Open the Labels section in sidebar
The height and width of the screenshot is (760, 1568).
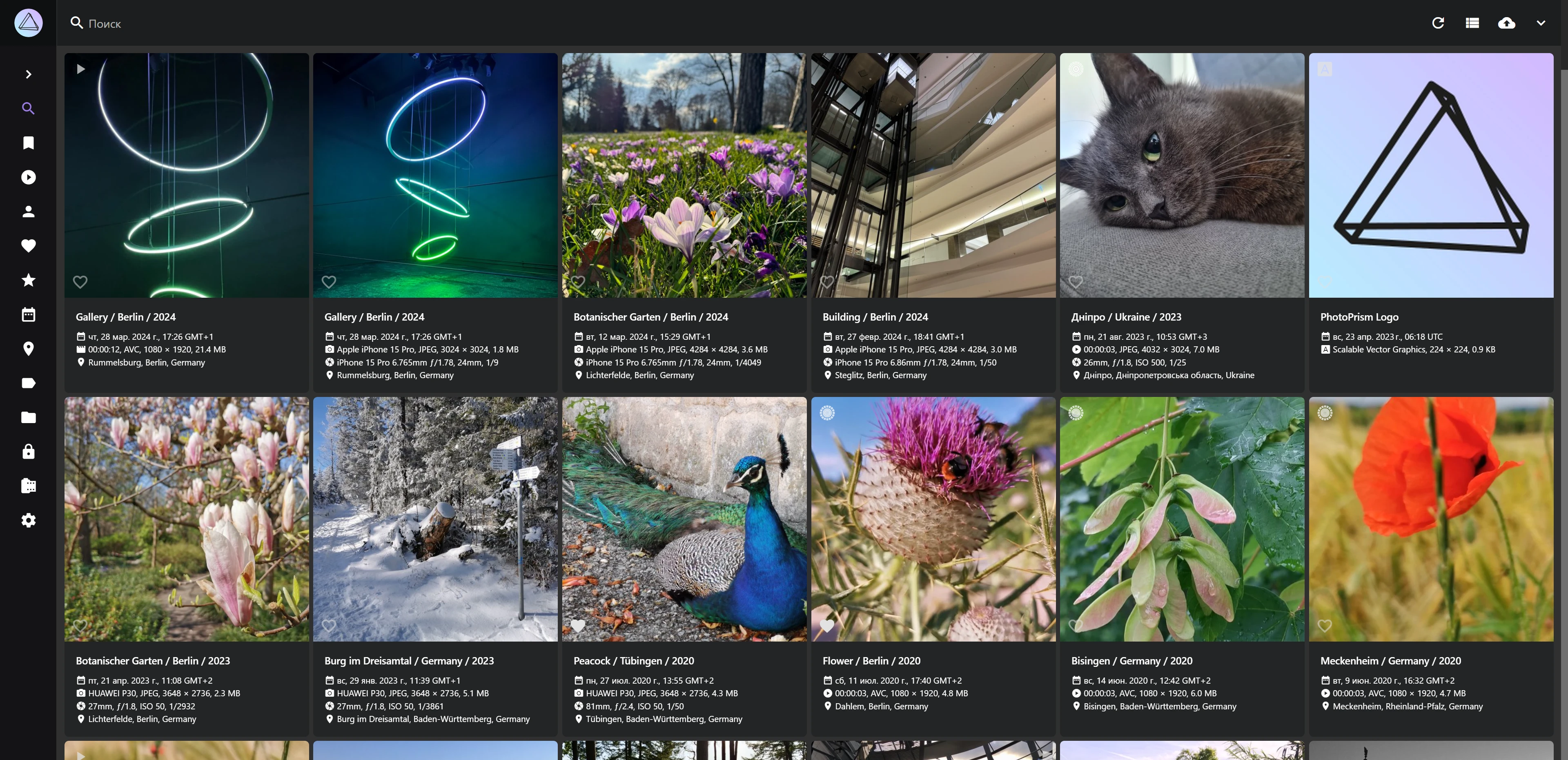click(28, 383)
